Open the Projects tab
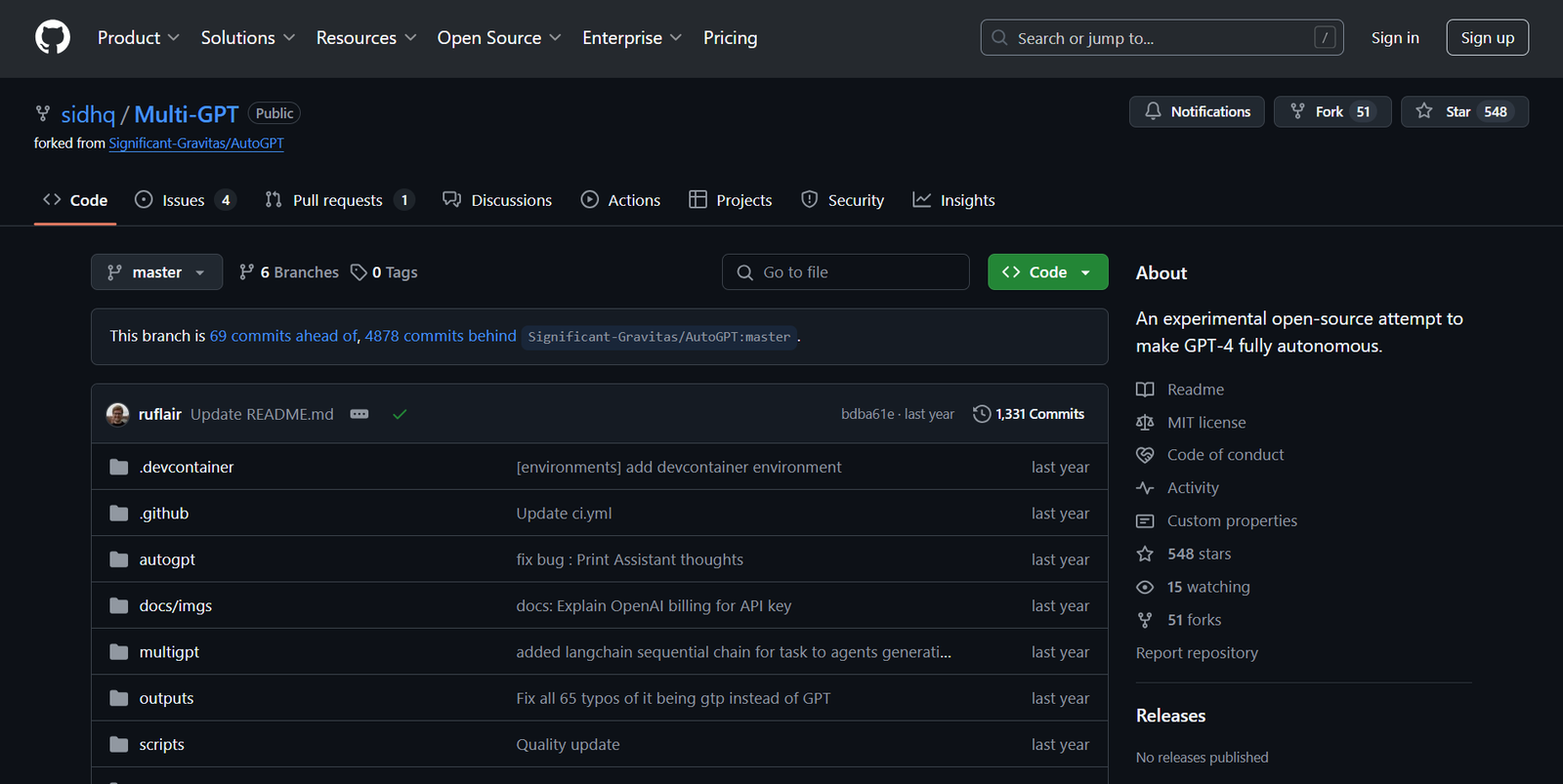This screenshot has width=1563, height=784. [x=731, y=200]
